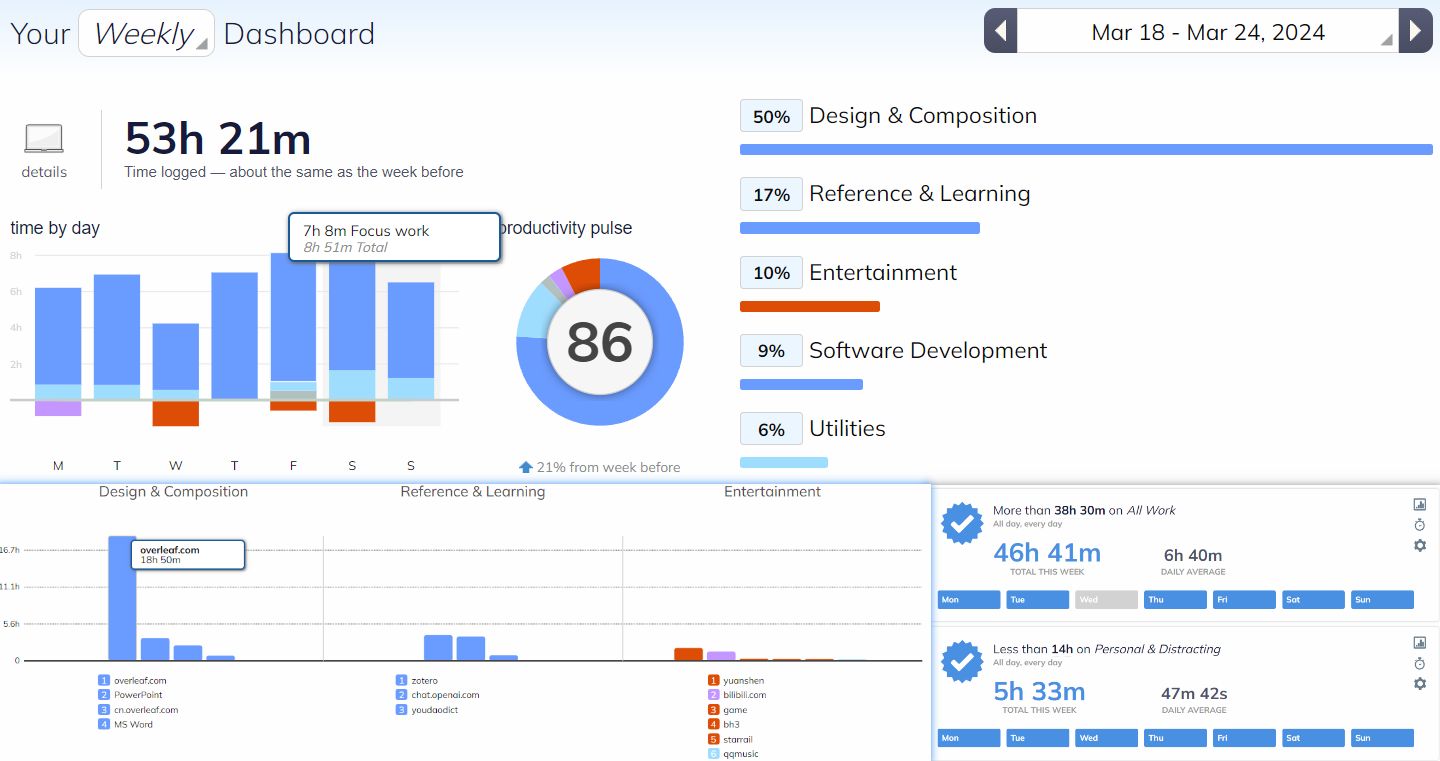Expand the Mar 18 - Mar 24 date picker

click(1207, 32)
